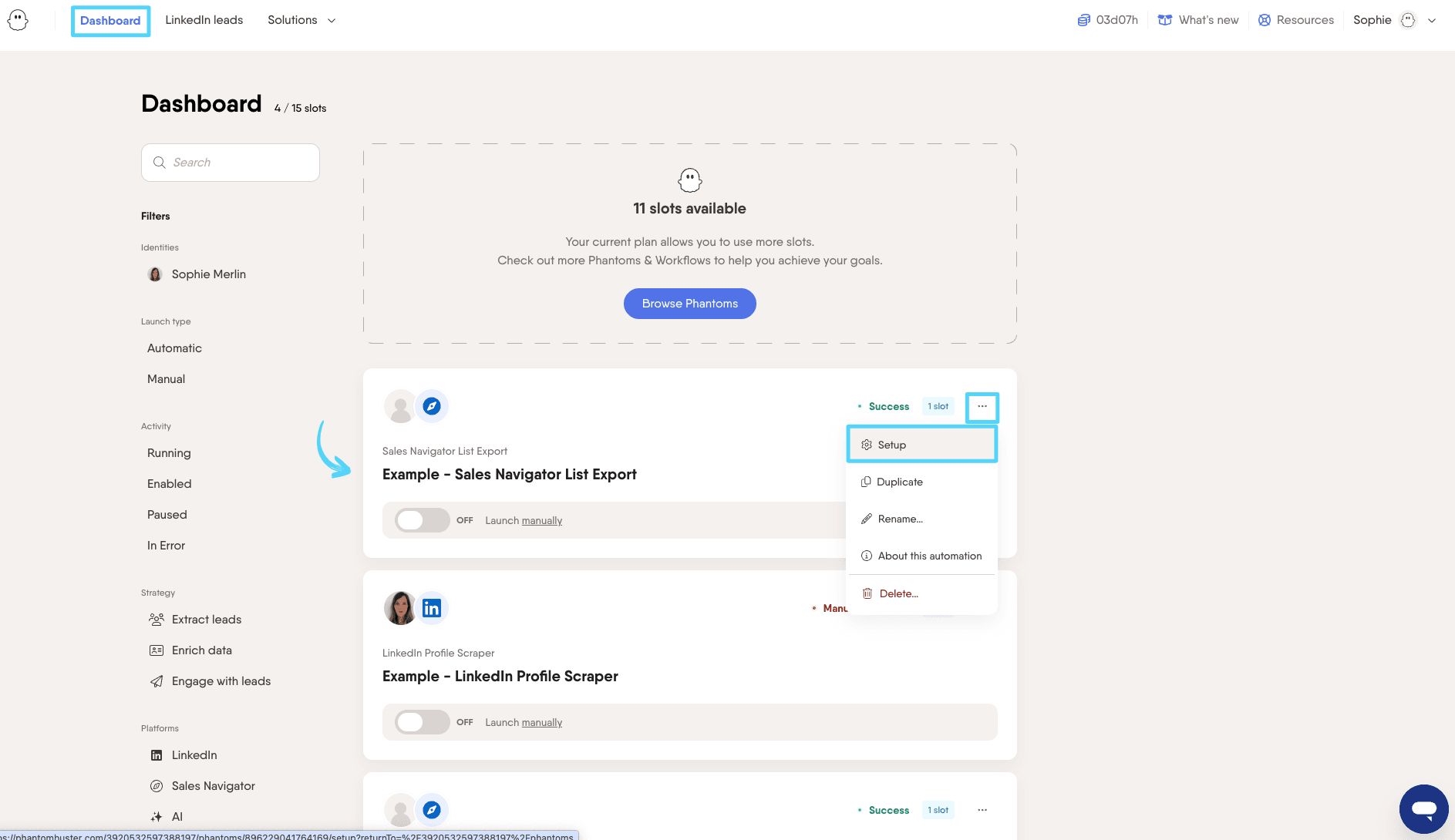Click the AI sparkle platform icon
This screenshot has width=1455, height=840.
[157, 817]
